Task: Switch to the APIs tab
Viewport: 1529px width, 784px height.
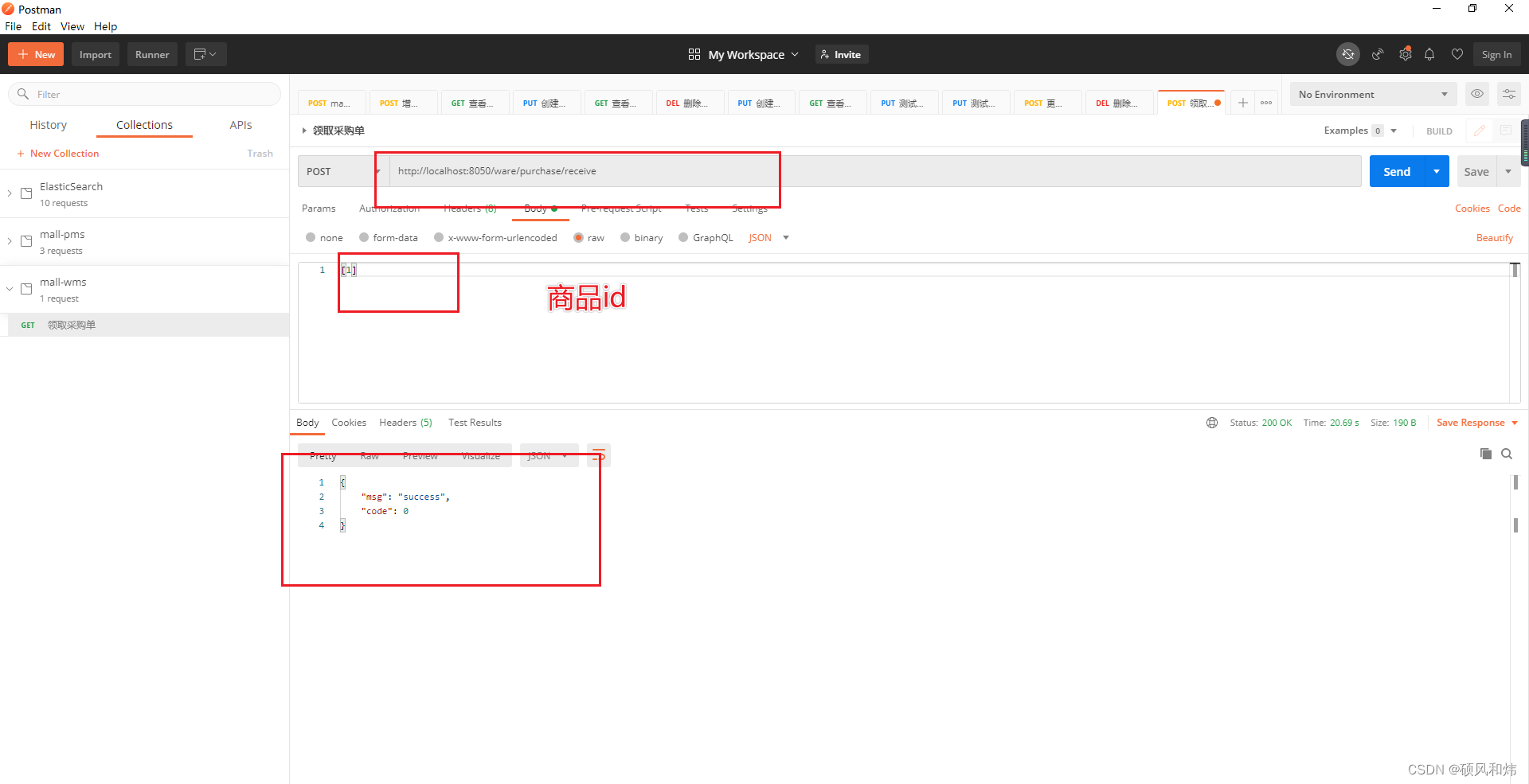Action: click(x=240, y=125)
